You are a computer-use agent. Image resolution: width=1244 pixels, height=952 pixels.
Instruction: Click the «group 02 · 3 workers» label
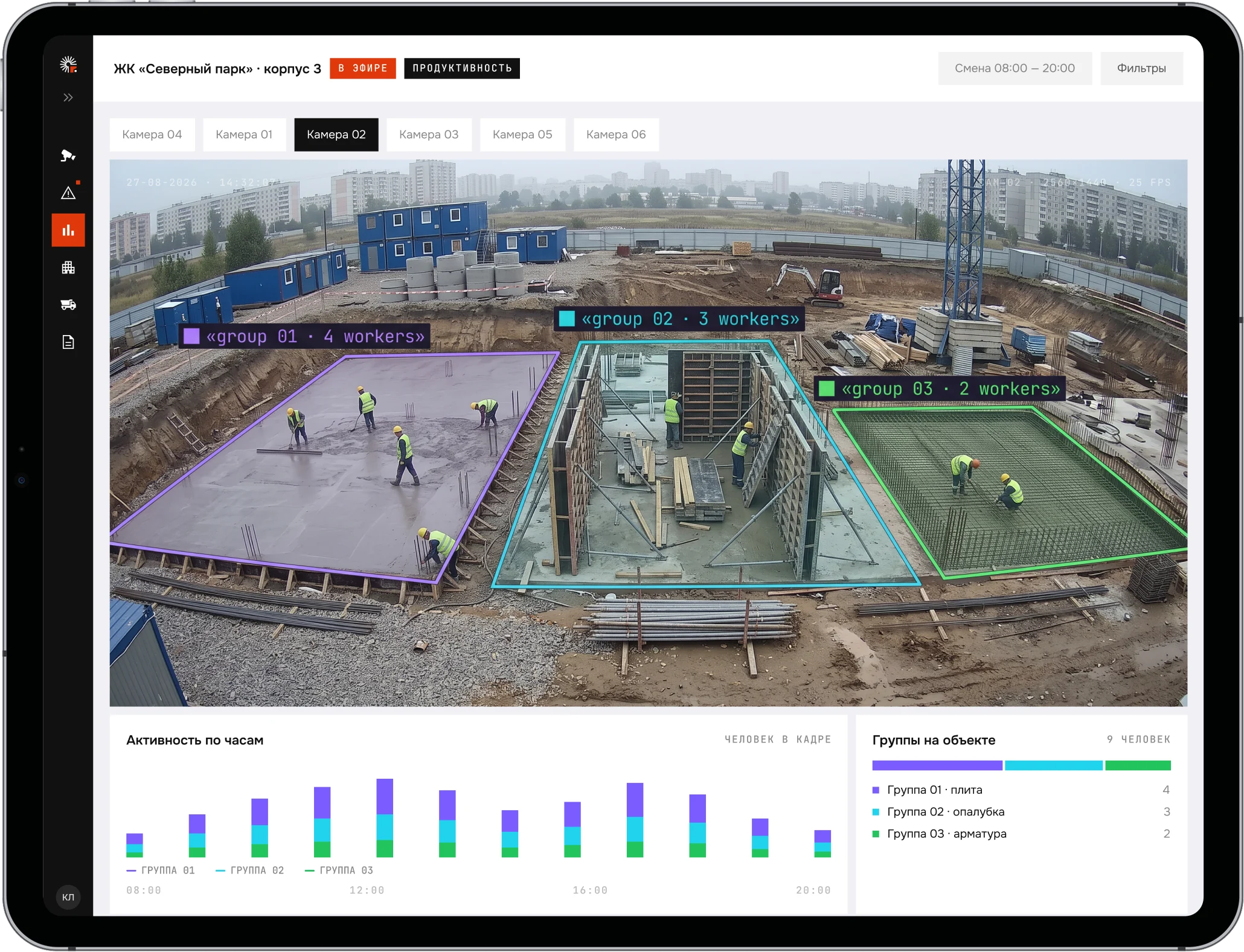click(x=679, y=319)
